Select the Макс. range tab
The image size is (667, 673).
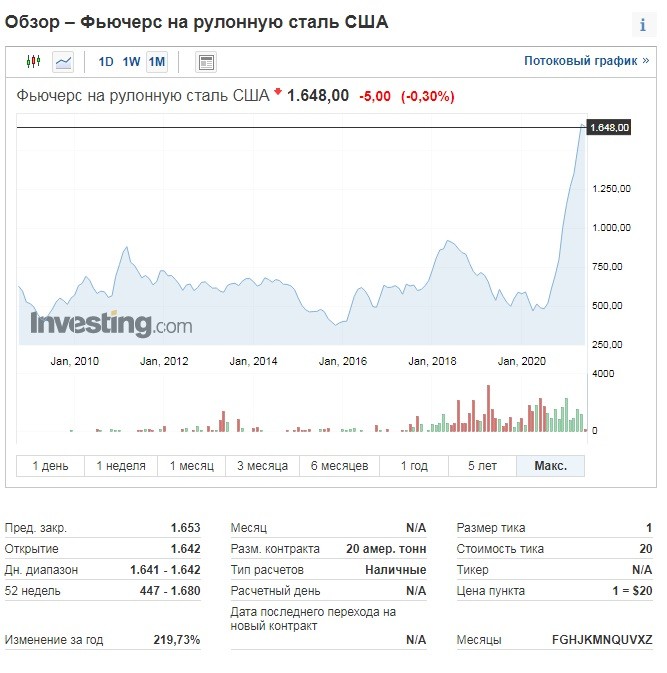[550, 466]
